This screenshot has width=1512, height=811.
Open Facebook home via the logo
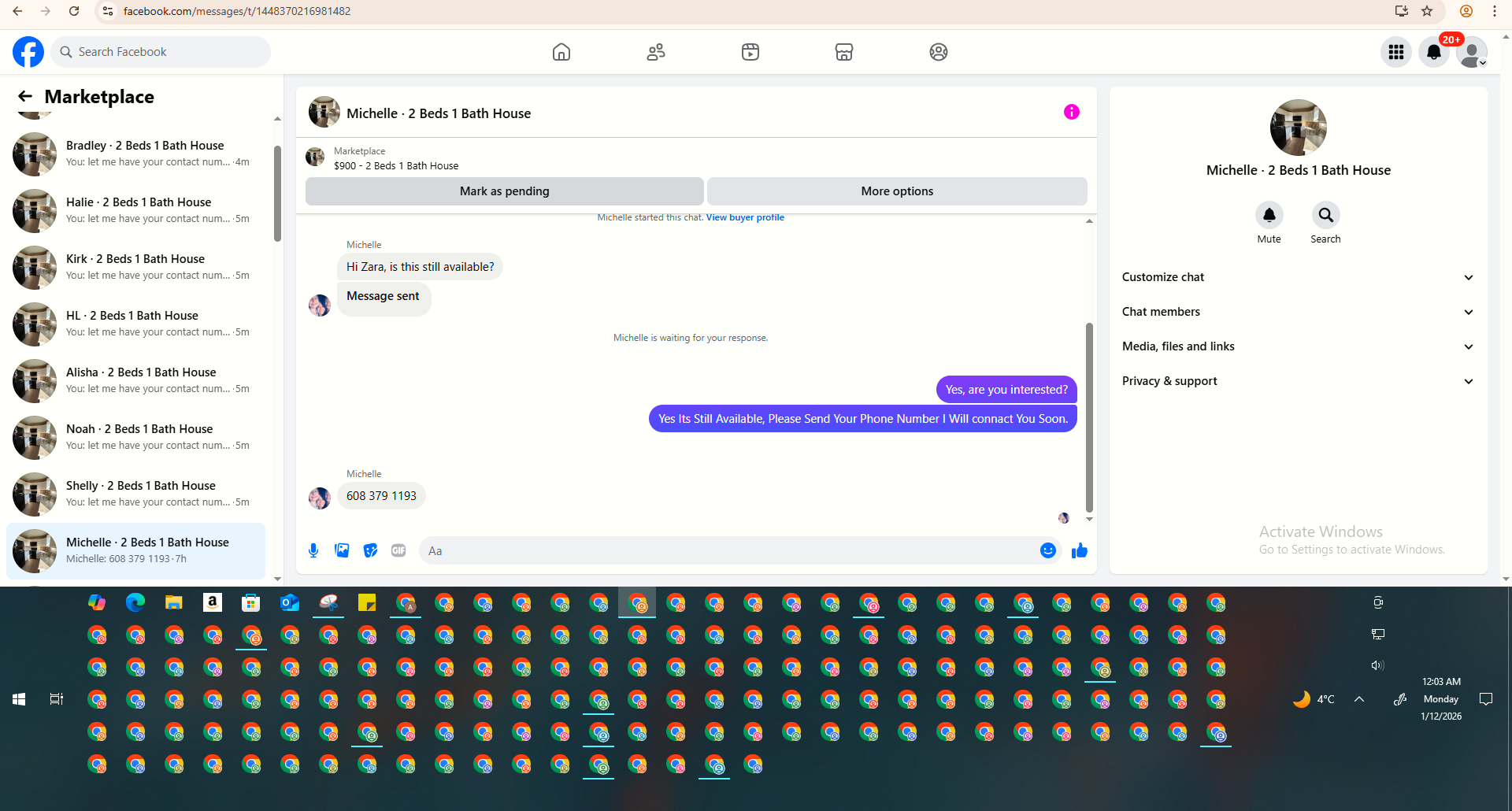[x=28, y=52]
